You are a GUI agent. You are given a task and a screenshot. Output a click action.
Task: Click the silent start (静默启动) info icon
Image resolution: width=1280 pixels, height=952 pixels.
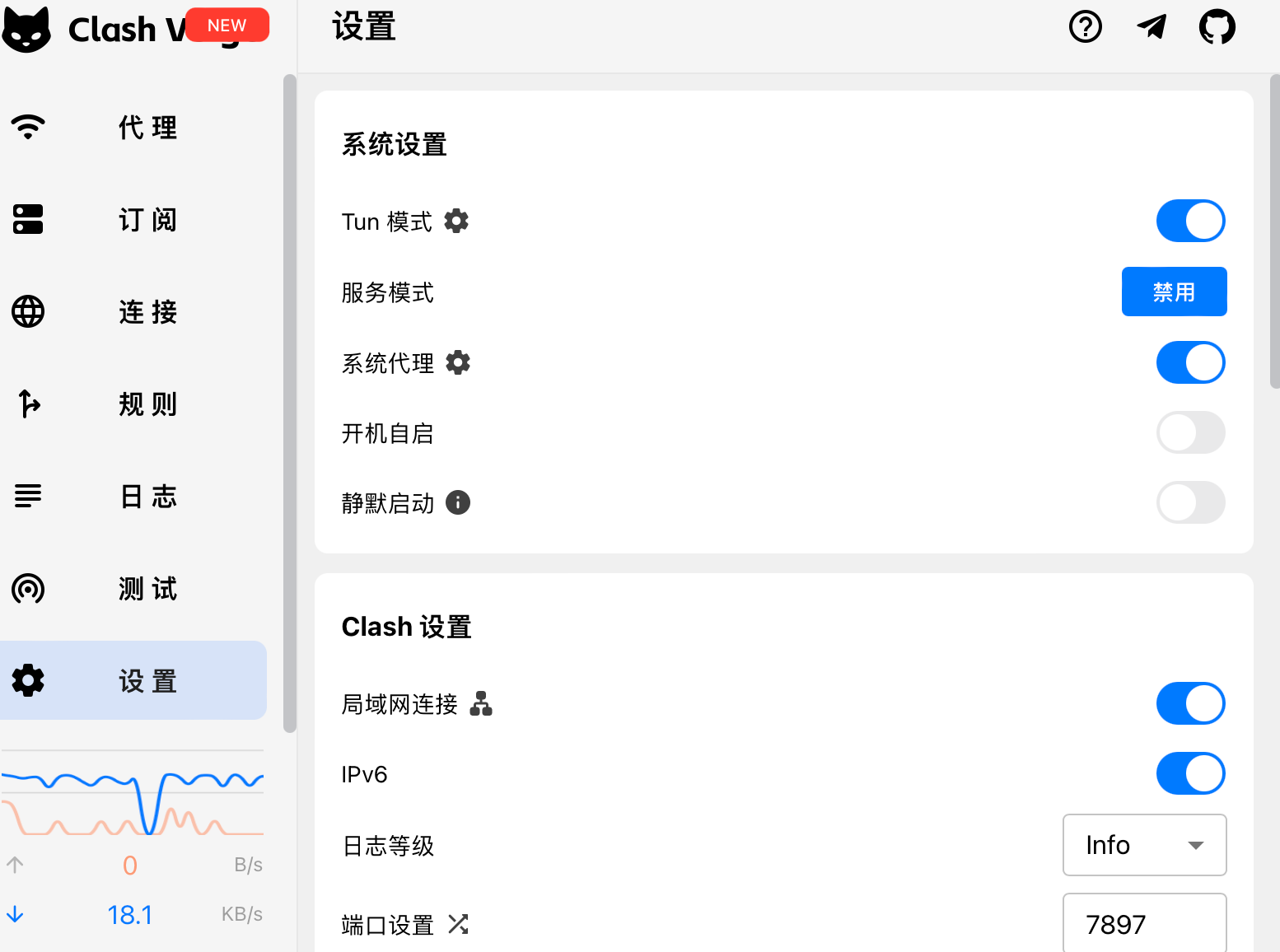click(458, 502)
